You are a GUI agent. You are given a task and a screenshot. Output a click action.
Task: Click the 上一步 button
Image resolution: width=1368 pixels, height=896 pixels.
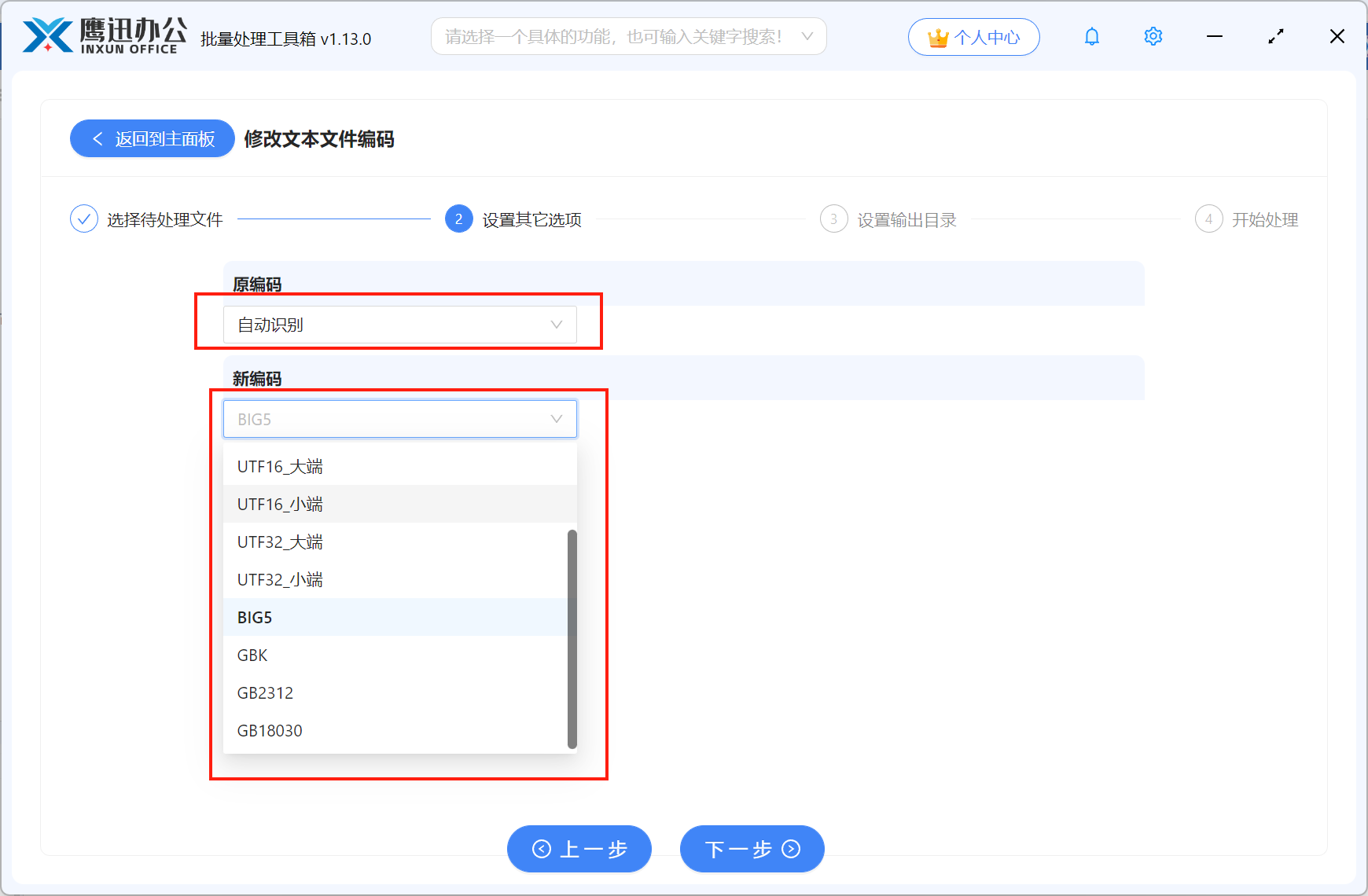579,849
